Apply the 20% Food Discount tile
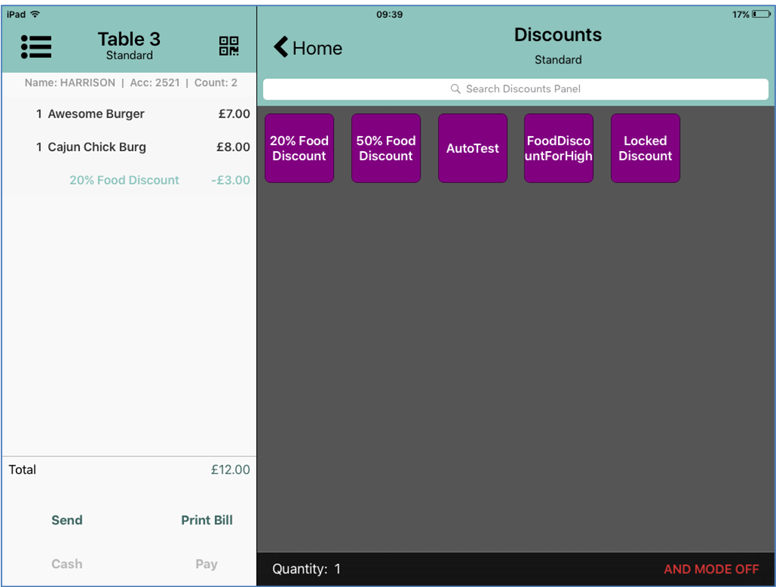 pyautogui.click(x=299, y=148)
